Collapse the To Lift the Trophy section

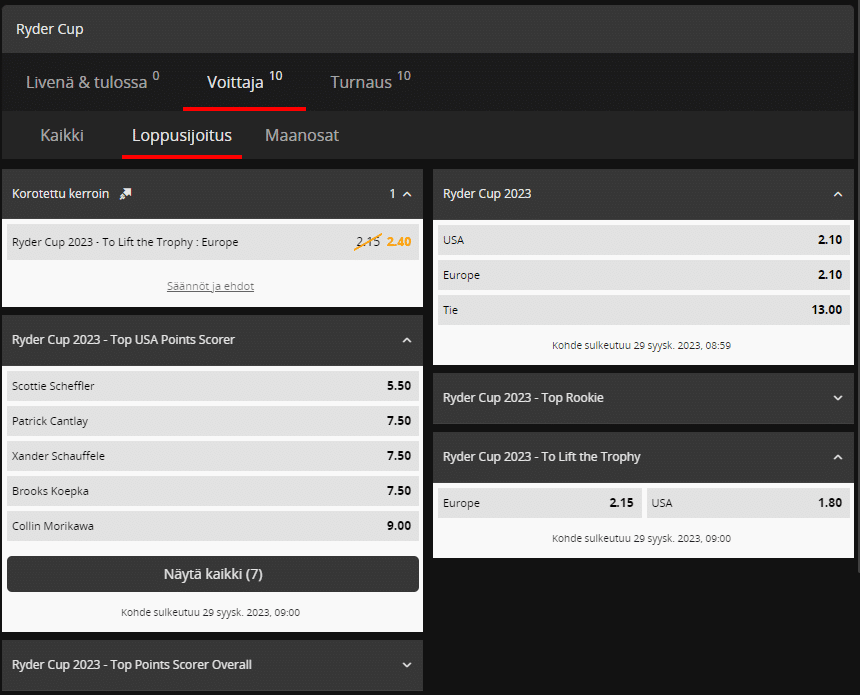point(838,457)
